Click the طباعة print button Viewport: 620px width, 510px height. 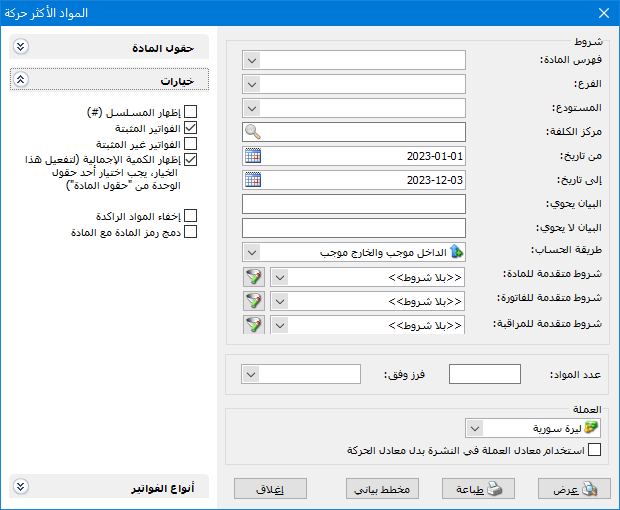click(x=478, y=489)
